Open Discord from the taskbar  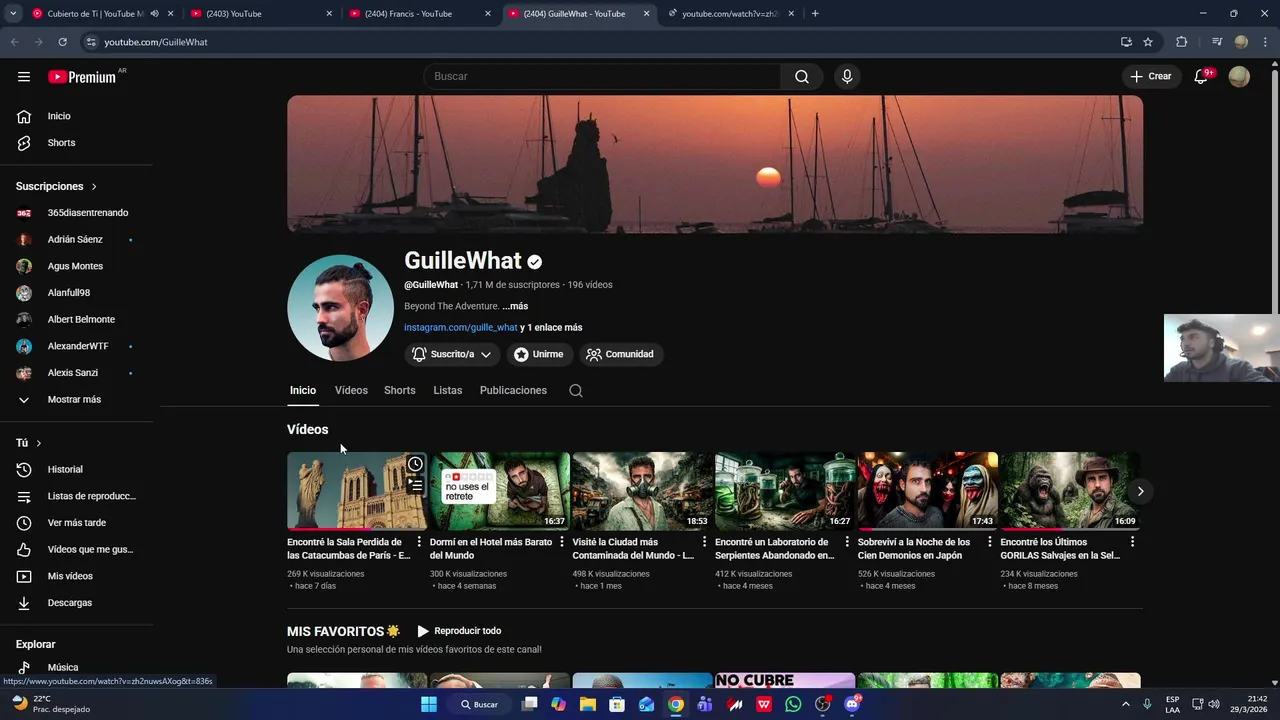(852, 704)
